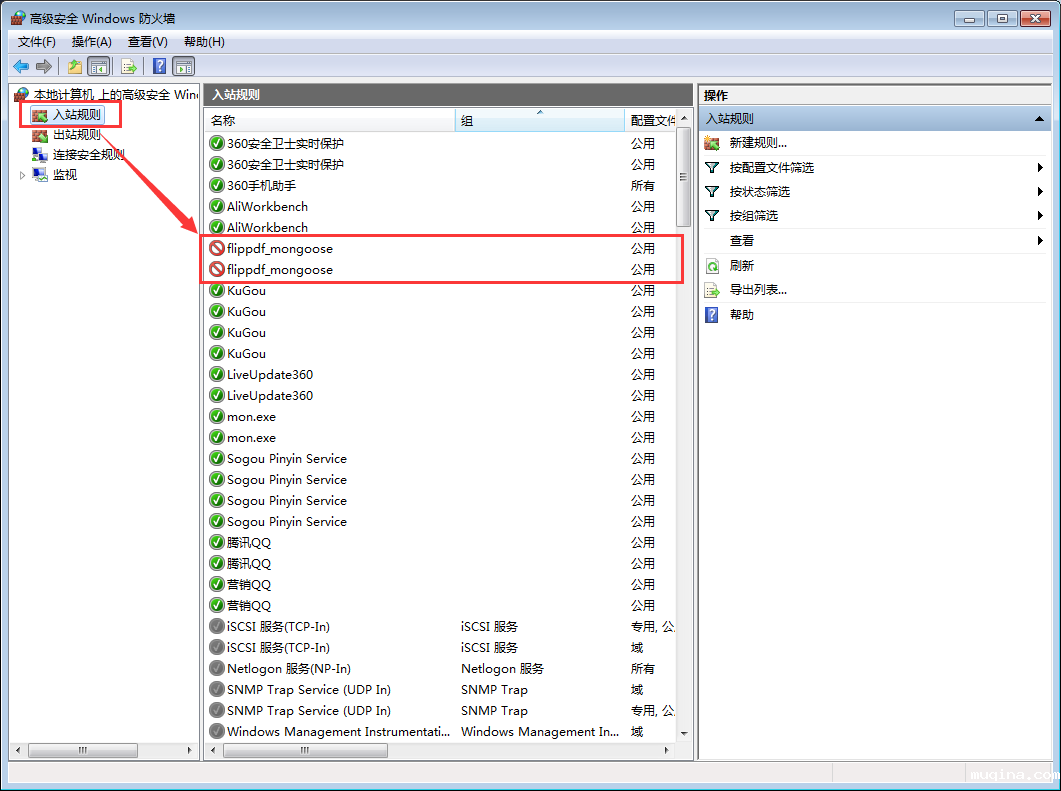Viewport: 1061px width, 791px height.
Task: Click green check icon of 360手机助手 rule
Action: 217,185
